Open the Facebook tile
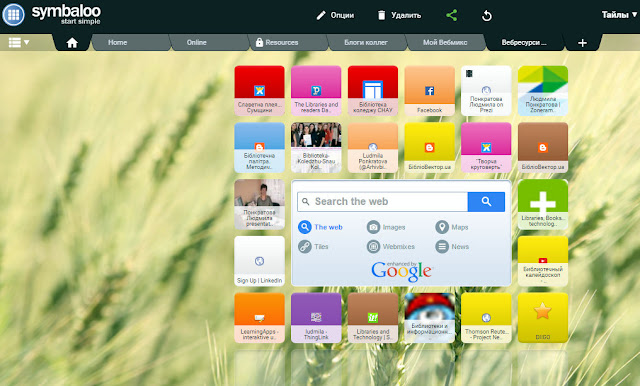The height and width of the screenshot is (386, 640). tap(430, 91)
